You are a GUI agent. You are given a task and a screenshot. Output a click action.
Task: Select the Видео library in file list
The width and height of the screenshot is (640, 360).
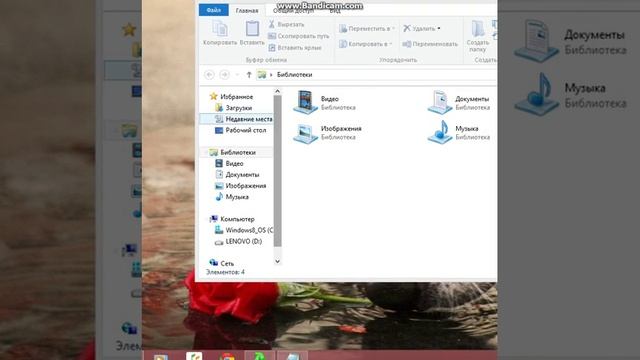click(324, 102)
